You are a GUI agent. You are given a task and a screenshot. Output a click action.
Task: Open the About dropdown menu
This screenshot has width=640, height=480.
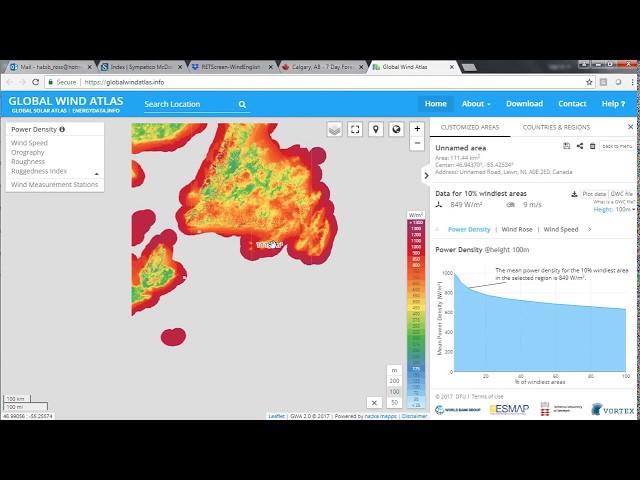[x=476, y=104]
